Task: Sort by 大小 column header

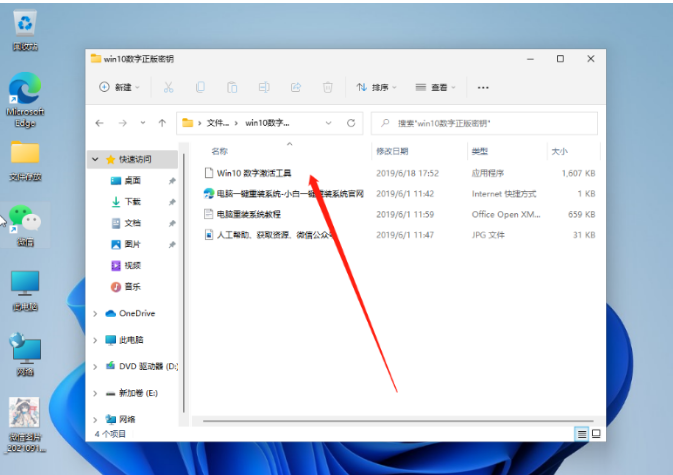Action: [559, 151]
